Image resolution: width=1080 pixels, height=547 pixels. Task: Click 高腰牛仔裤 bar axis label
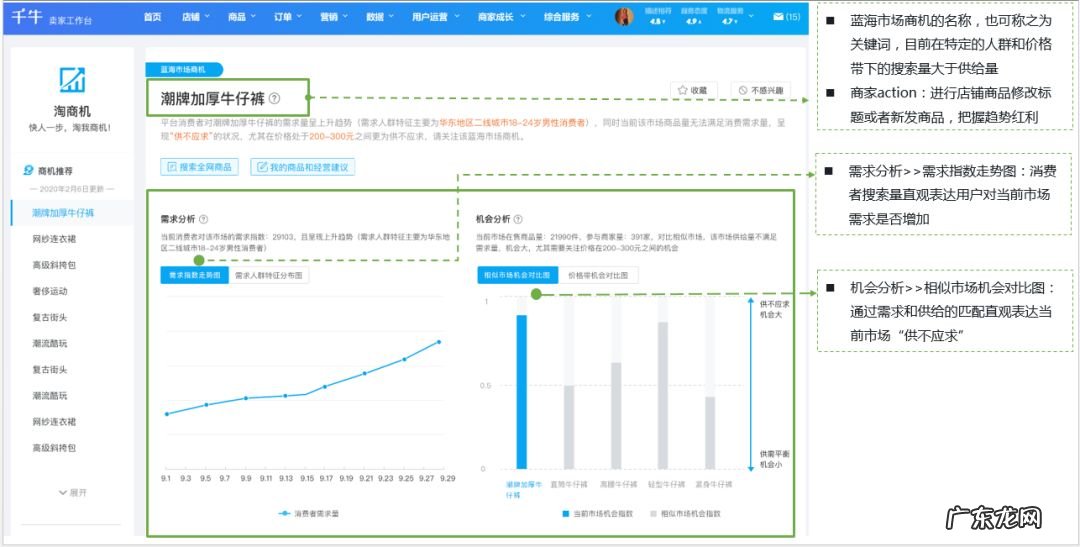(618, 484)
